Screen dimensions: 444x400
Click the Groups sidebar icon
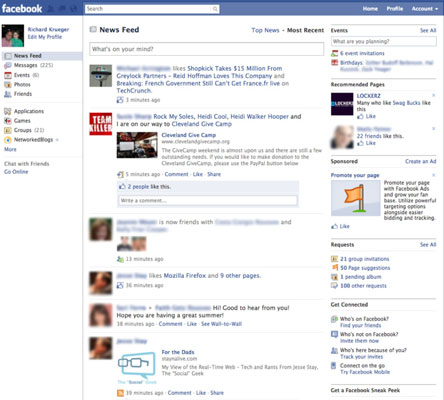8,130
